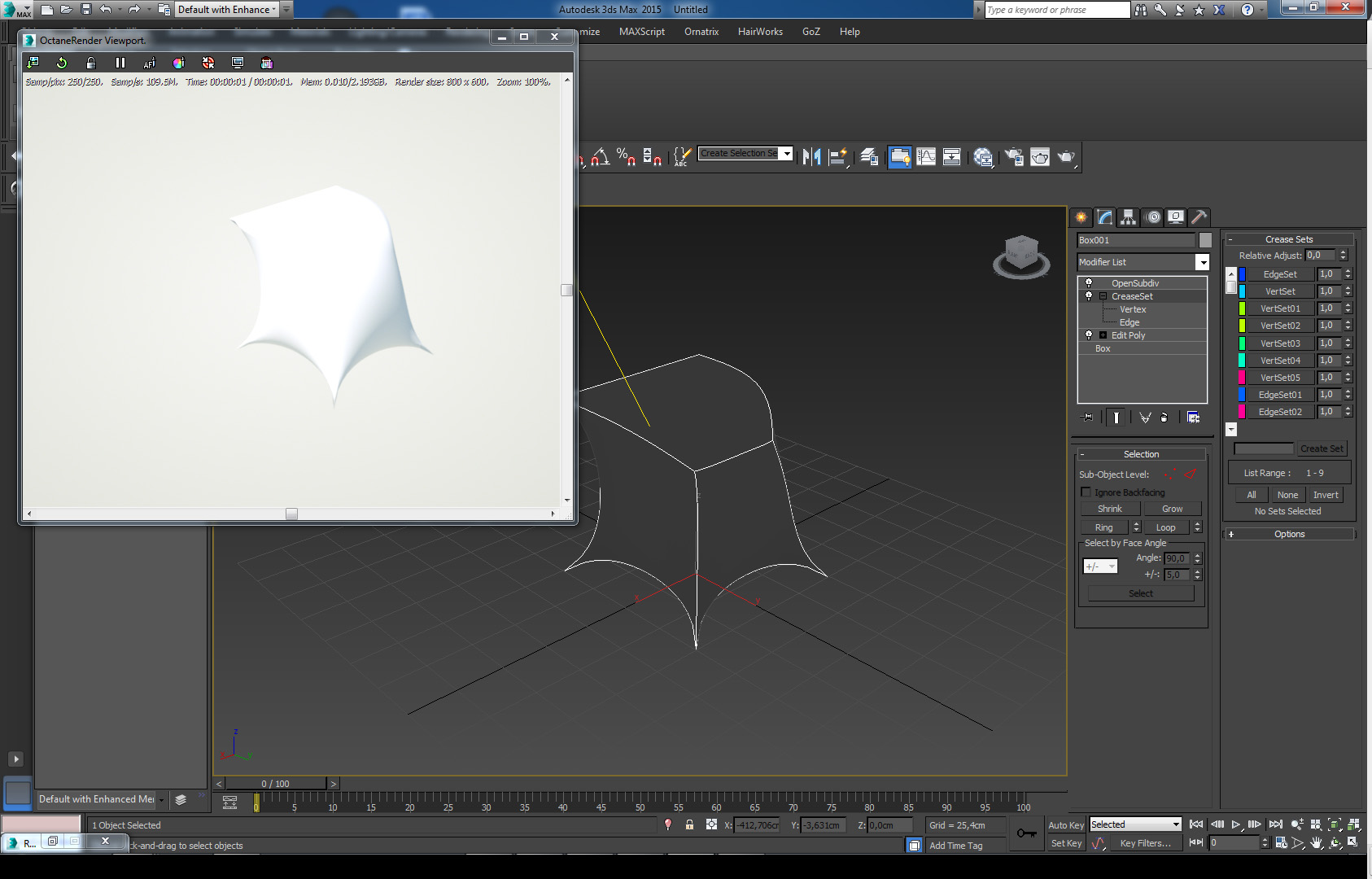
Task: Toggle the OpenSubdiv modifier lightbulb
Action: pos(1089,283)
